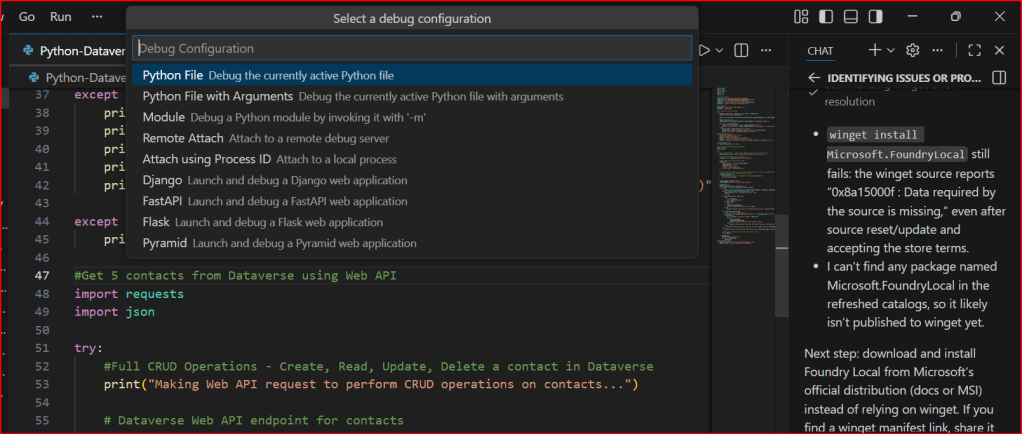
Task: Click the side panel icon beside chat title
Action: pos(998,78)
